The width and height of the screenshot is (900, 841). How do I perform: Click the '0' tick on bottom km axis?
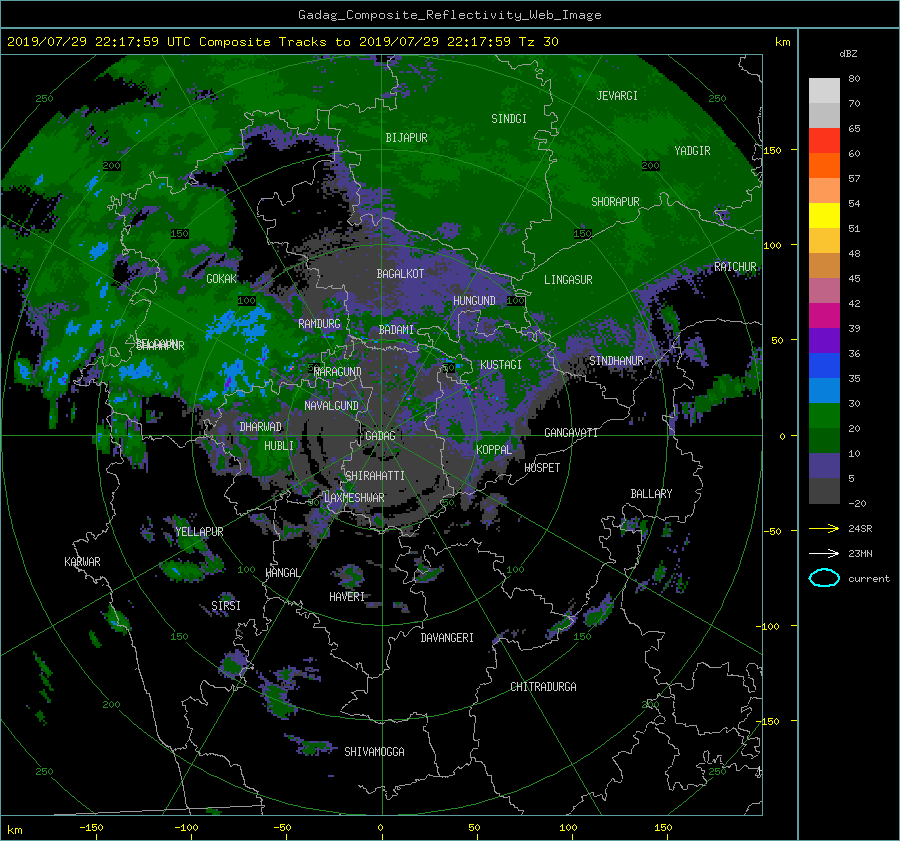(x=380, y=828)
